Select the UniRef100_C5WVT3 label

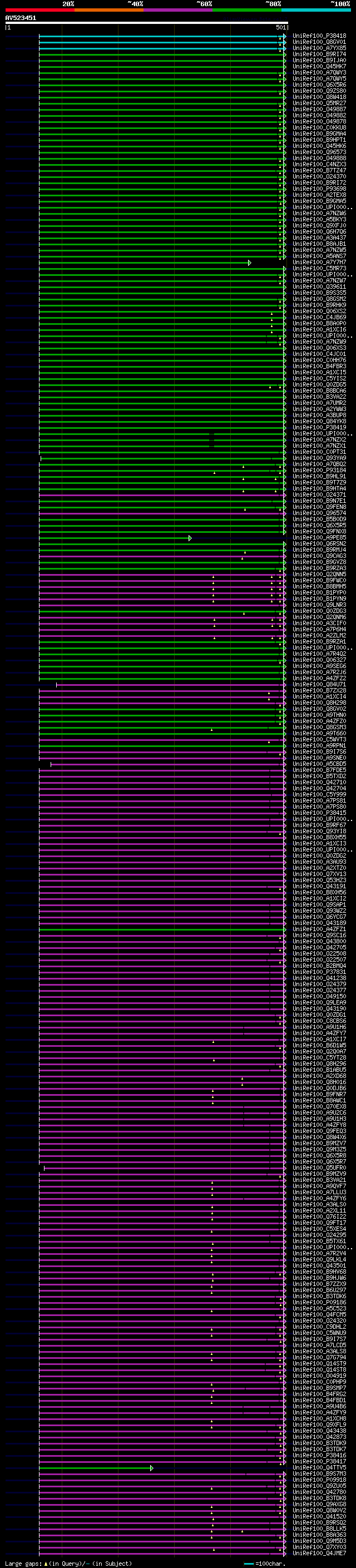(x=319, y=740)
